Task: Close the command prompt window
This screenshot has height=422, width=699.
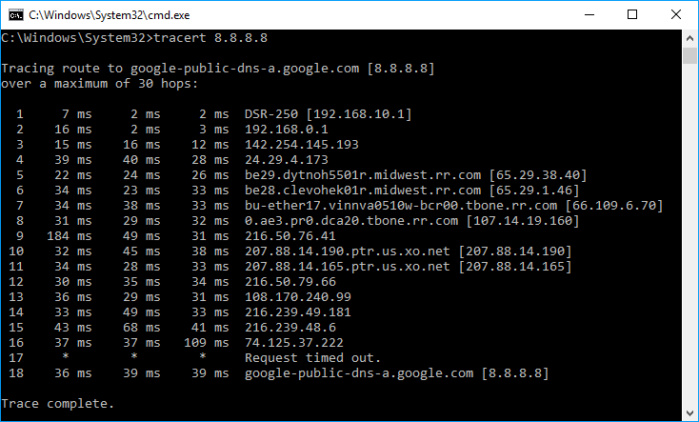Action: tap(675, 15)
